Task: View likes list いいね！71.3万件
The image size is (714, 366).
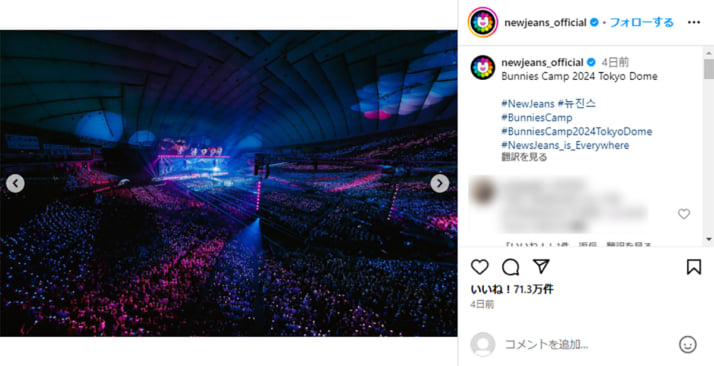Action: coord(512,289)
